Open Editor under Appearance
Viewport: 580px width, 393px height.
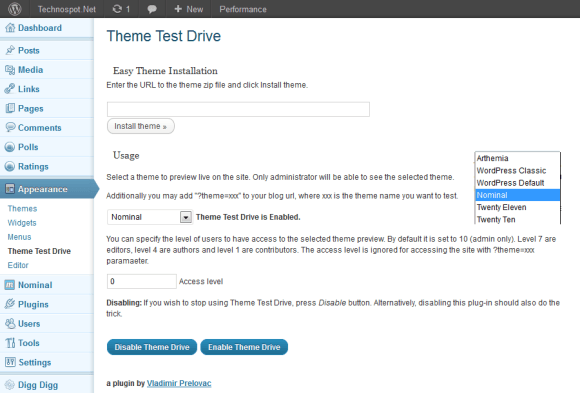coord(18,265)
